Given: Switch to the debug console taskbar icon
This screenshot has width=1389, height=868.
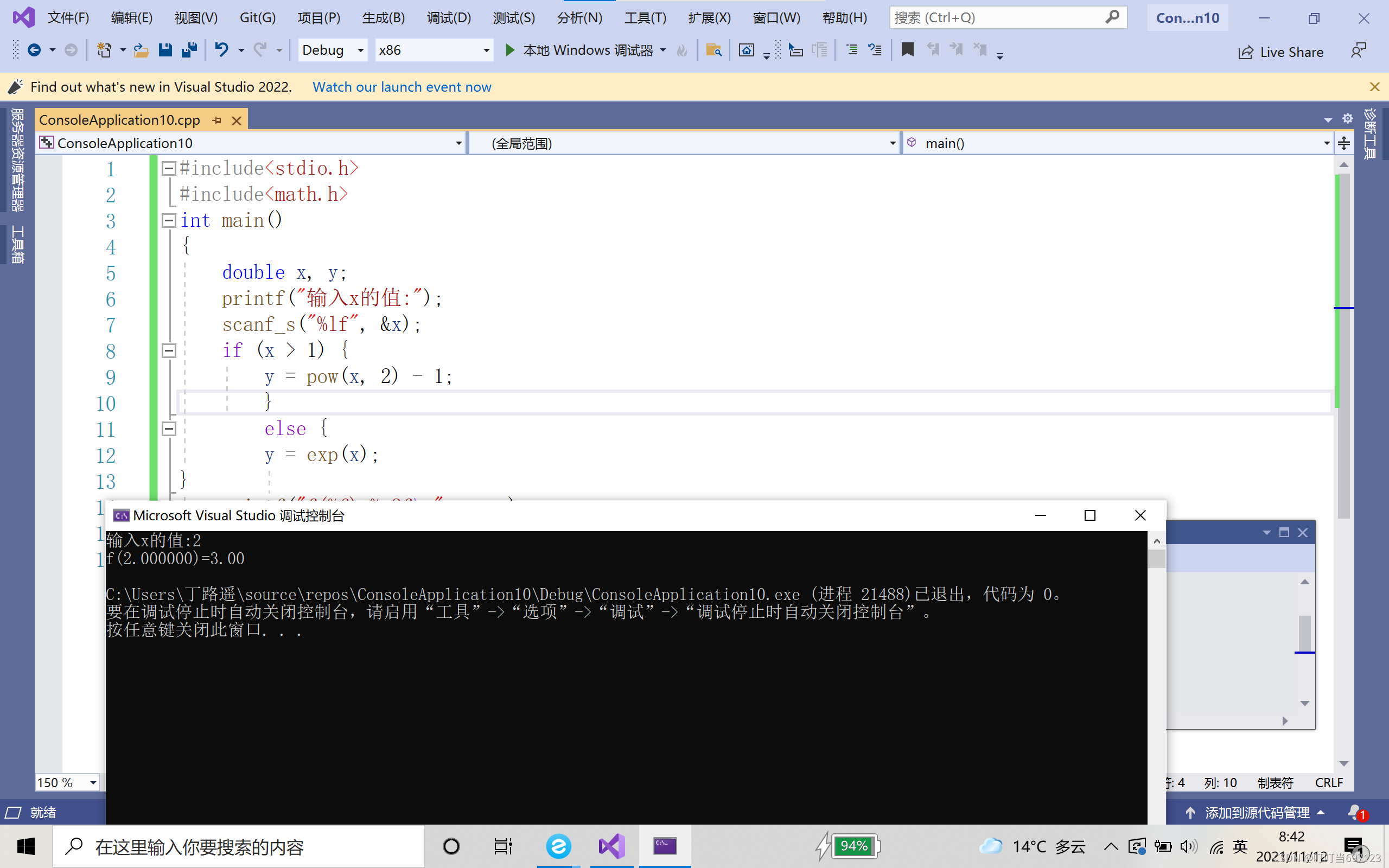Looking at the screenshot, I should (665, 846).
